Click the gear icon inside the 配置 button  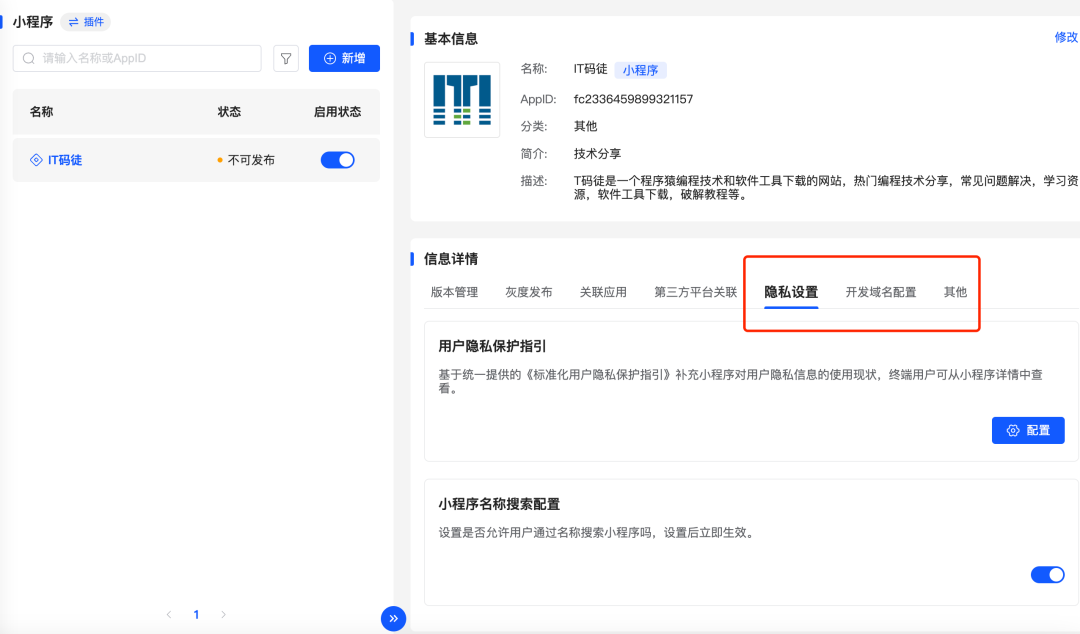pos(1010,430)
